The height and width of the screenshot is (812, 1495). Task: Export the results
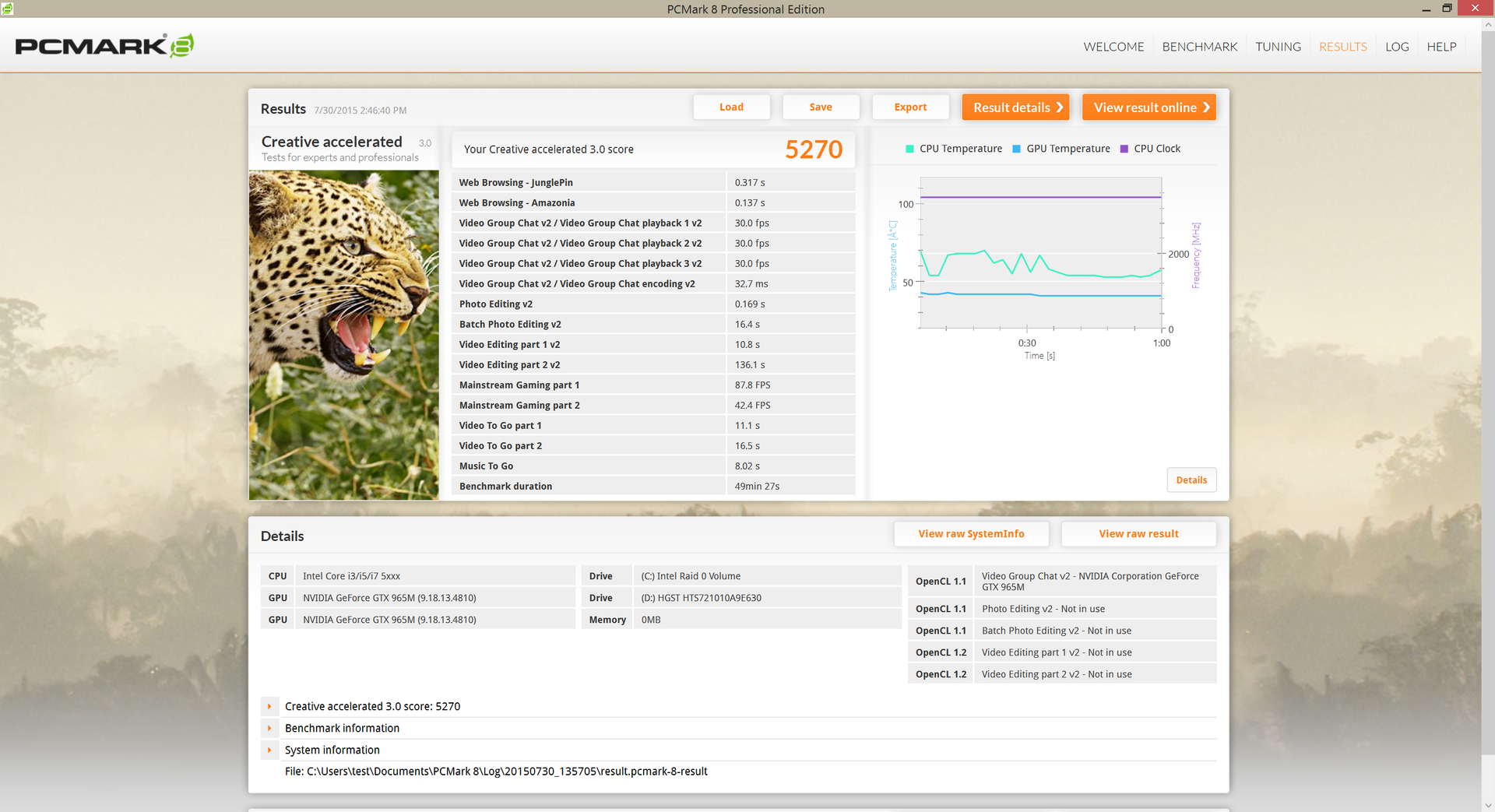pyautogui.click(x=910, y=107)
